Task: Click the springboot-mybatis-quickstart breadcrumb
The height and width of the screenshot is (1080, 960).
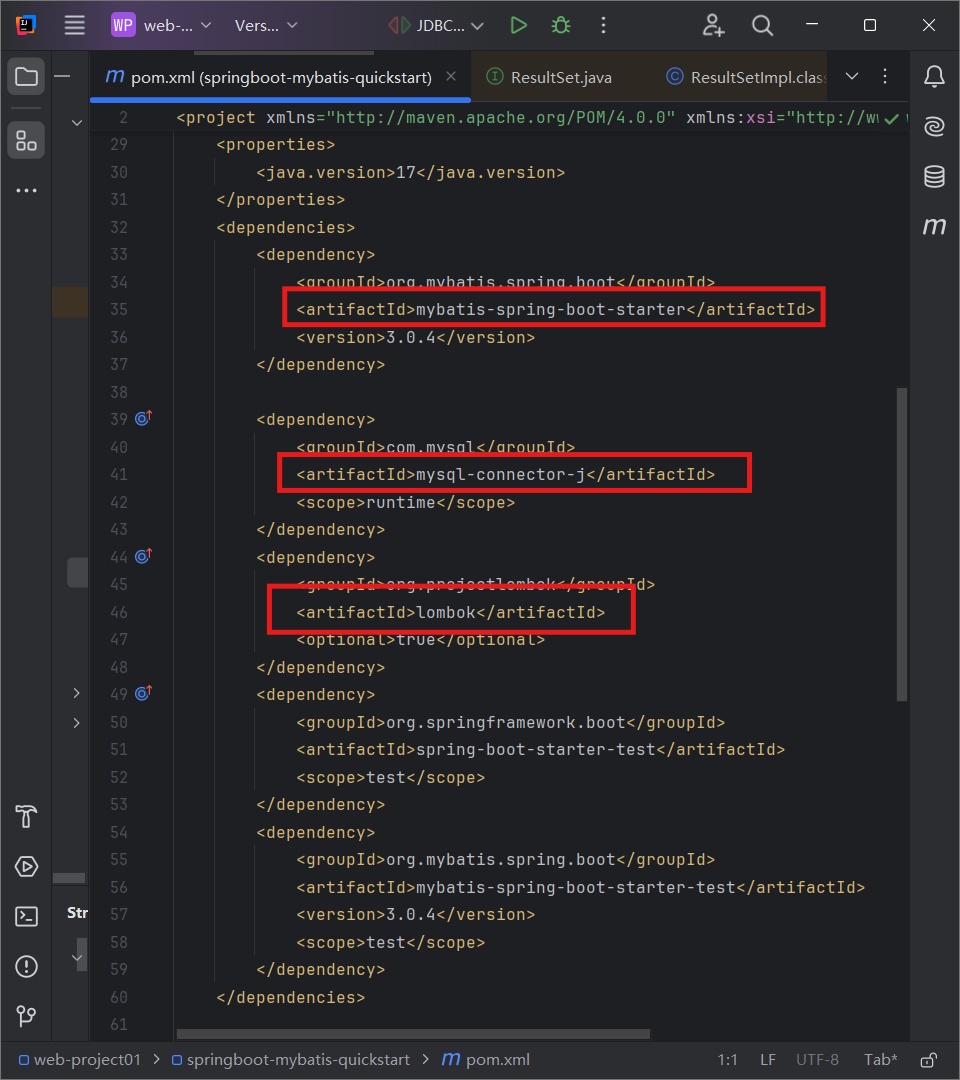Action: click(291, 1059)
